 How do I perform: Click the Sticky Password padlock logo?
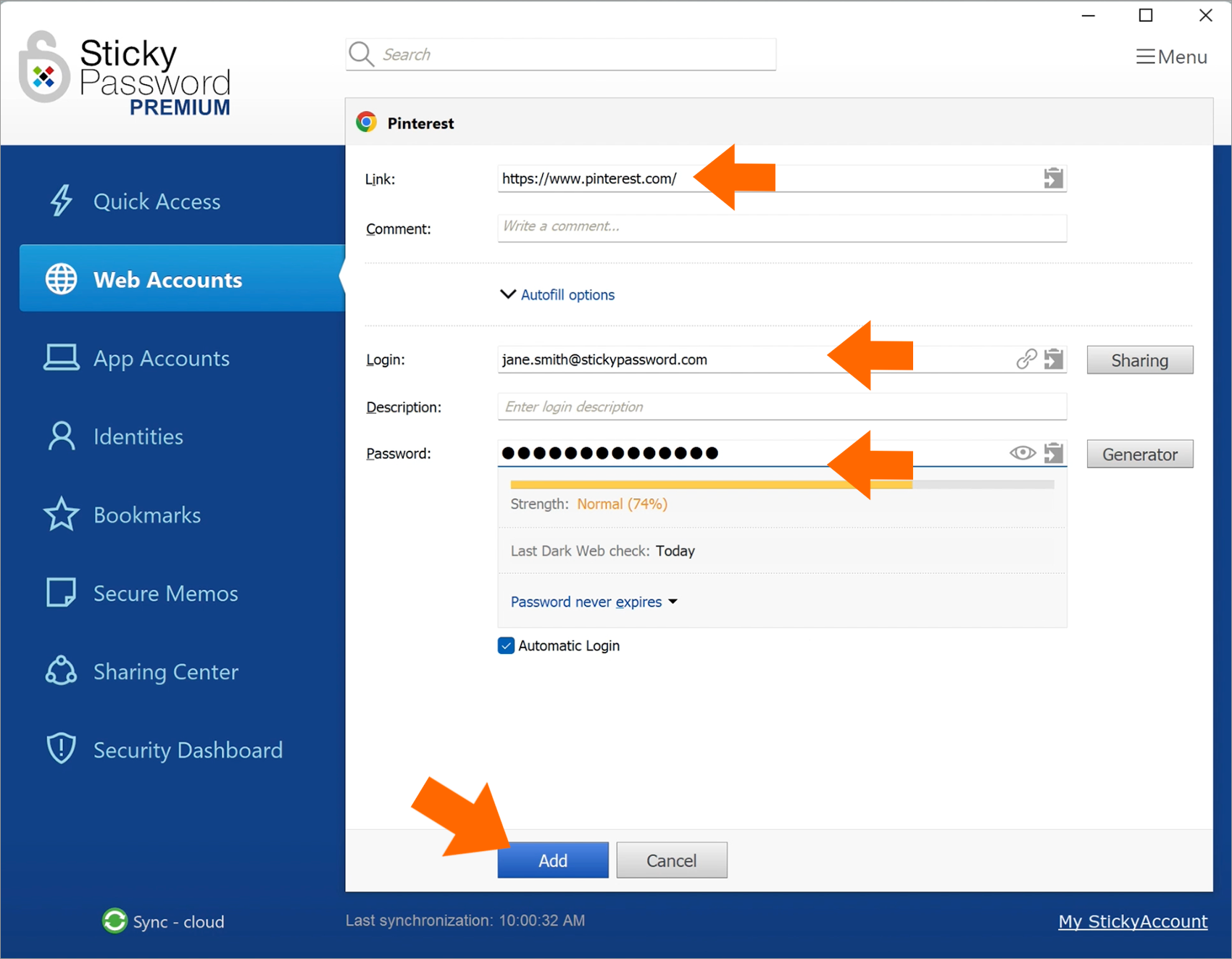(x=44, y=67)
